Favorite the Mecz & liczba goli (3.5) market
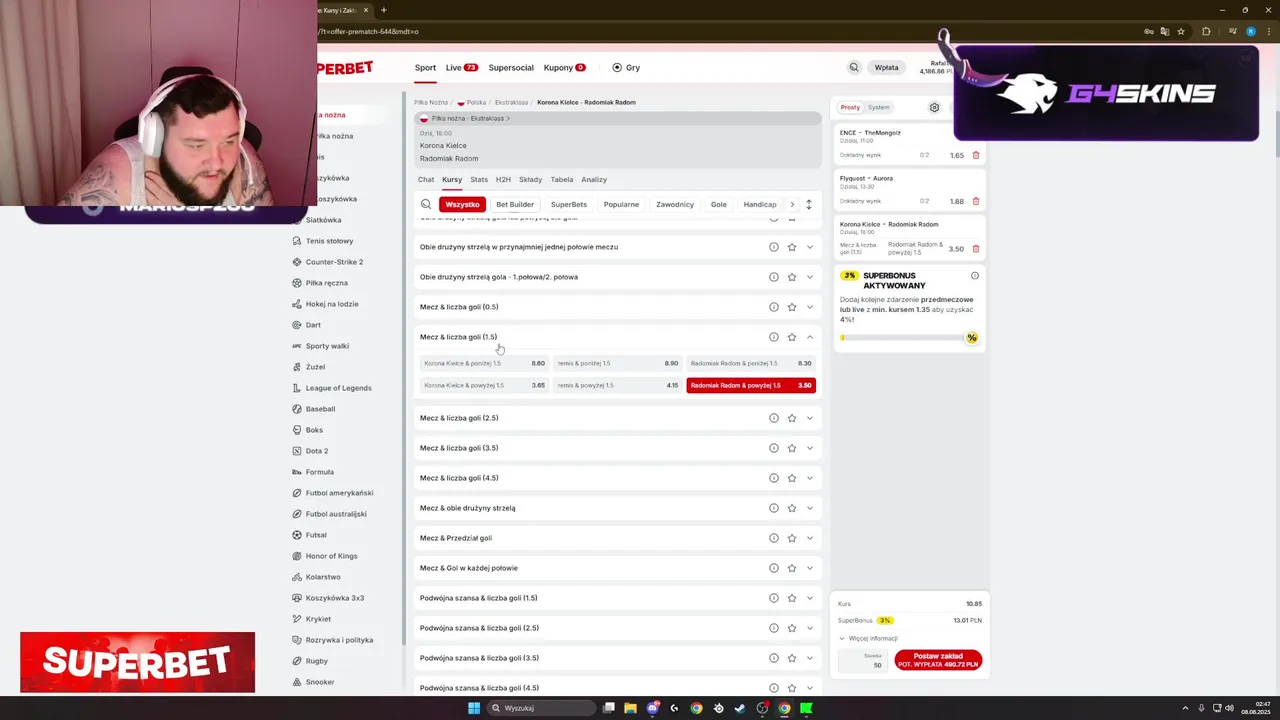The width and height of the screenshot is (1280, 720). coord(792,448)
